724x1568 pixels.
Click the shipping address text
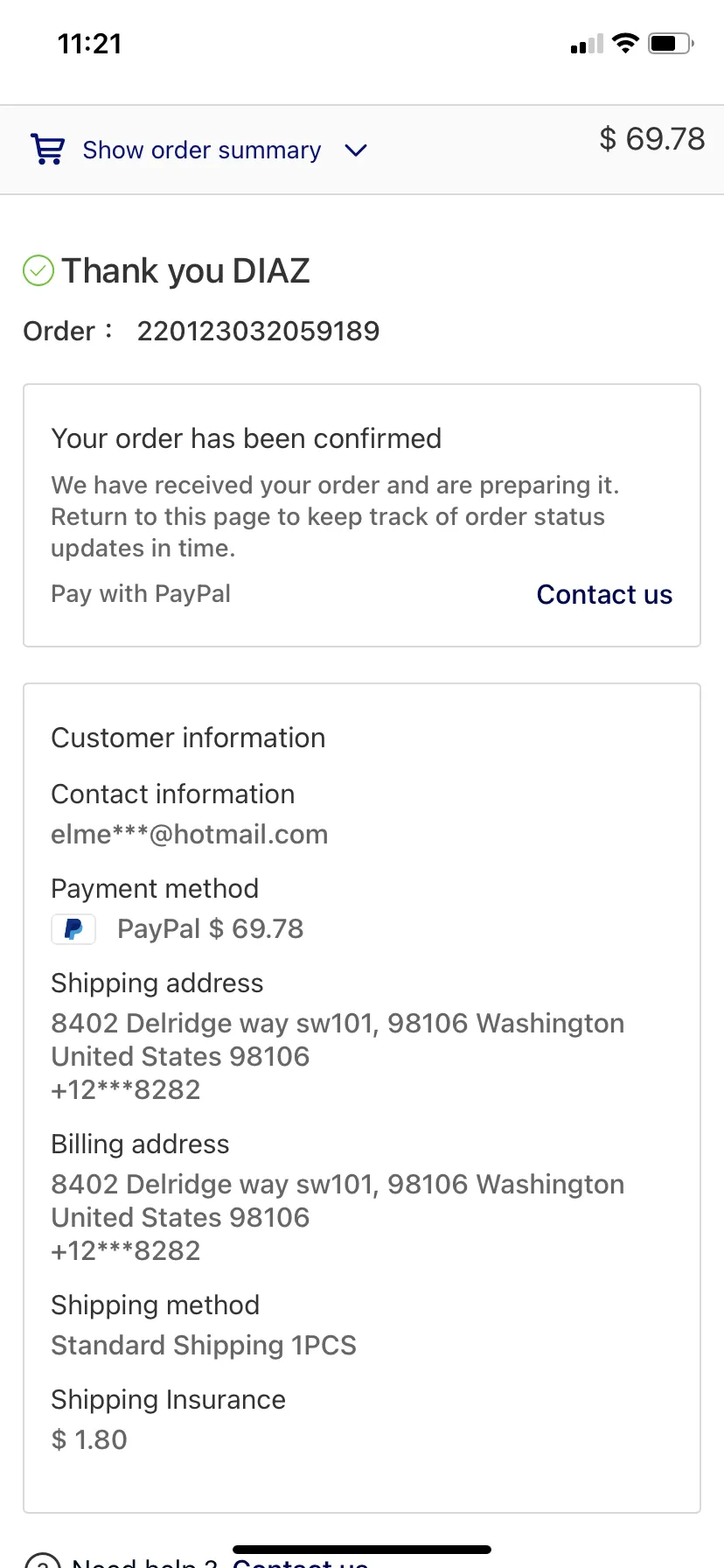pyautogui.click(x=338, y=1056)
